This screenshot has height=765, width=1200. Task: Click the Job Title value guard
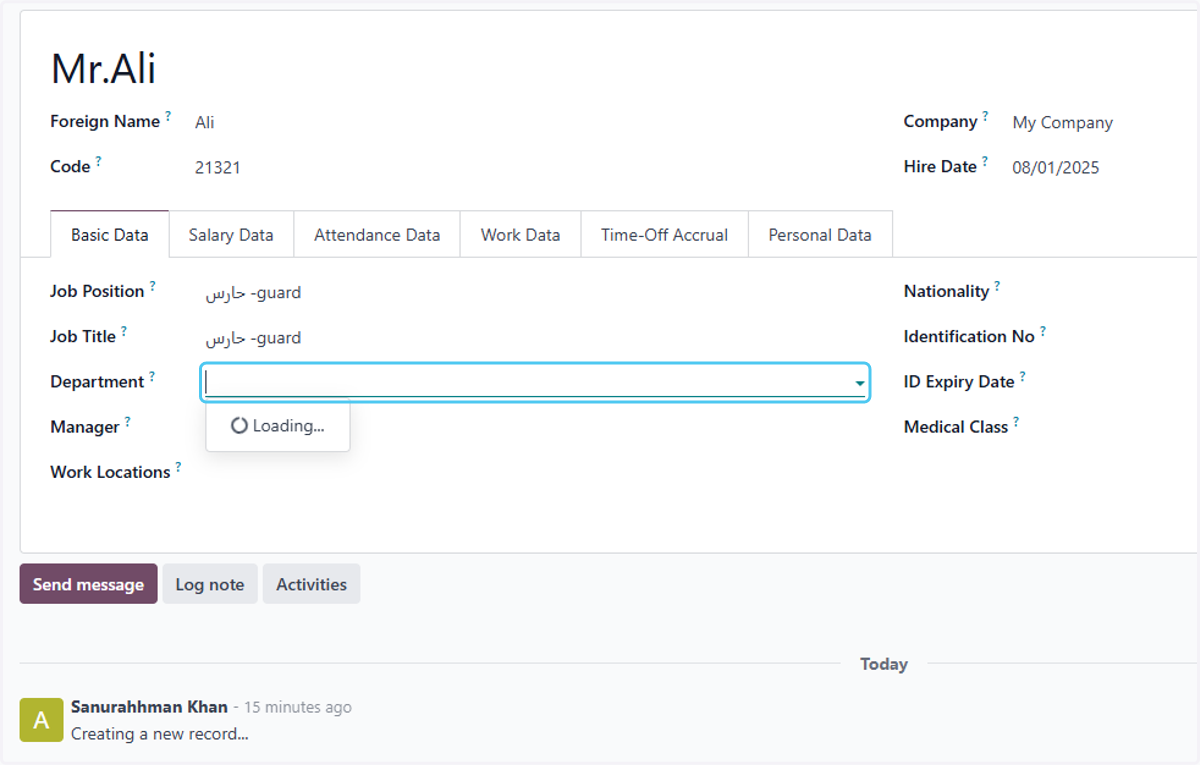(x=254, y=338)
